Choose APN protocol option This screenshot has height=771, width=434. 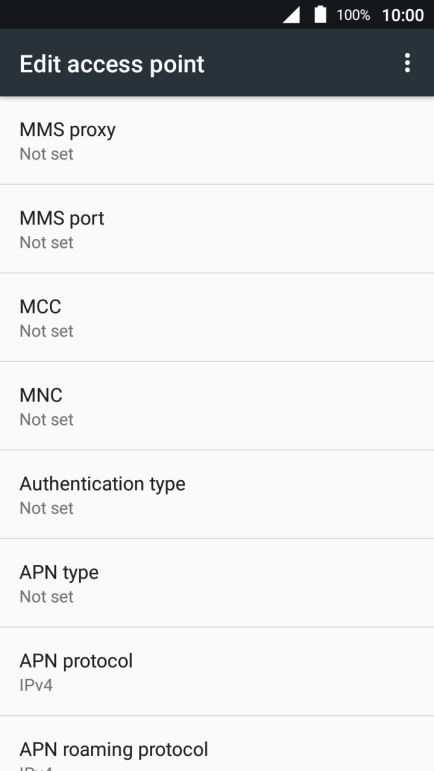pos(217,672)
